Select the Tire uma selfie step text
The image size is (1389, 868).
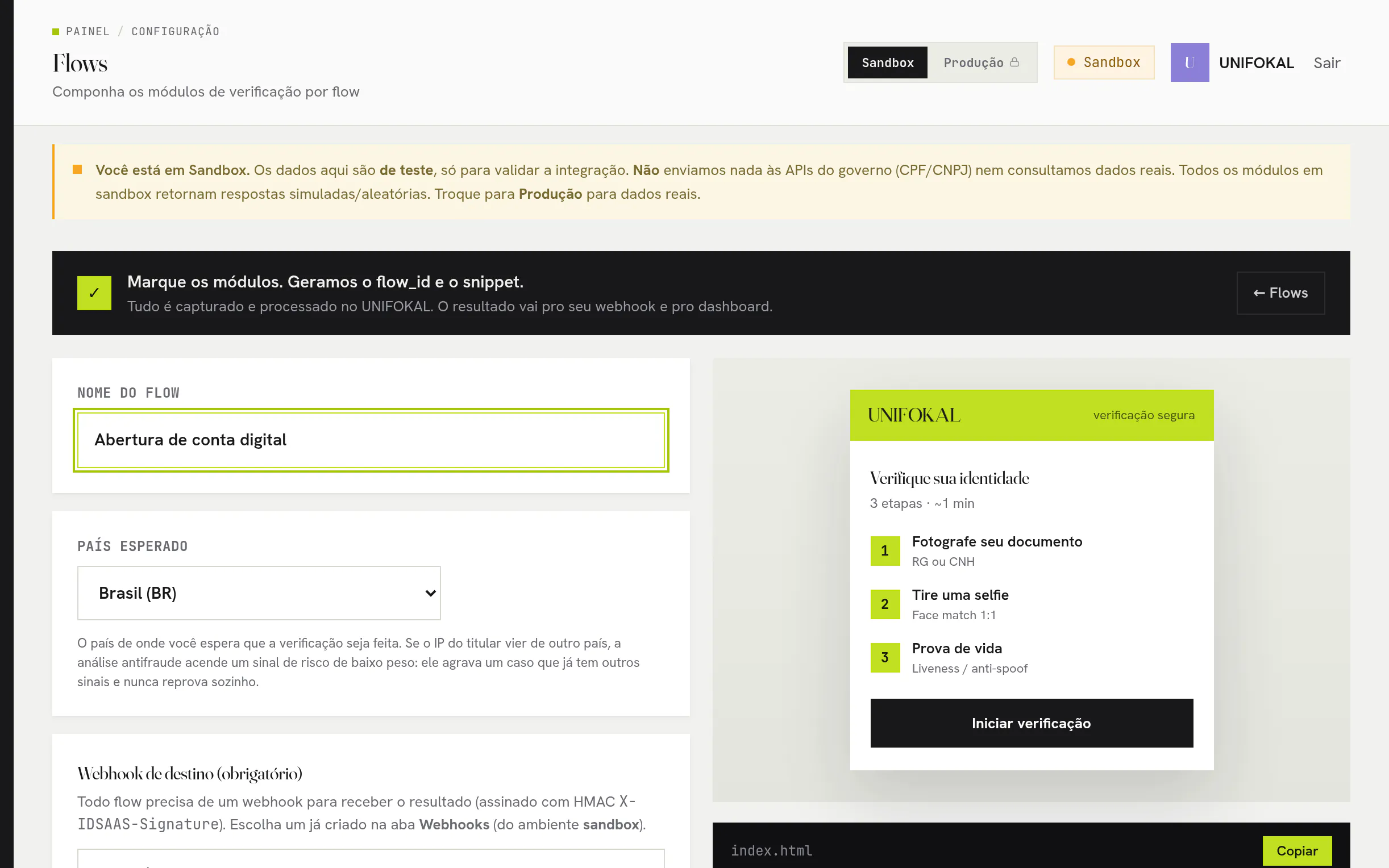[x=960, y=595]
